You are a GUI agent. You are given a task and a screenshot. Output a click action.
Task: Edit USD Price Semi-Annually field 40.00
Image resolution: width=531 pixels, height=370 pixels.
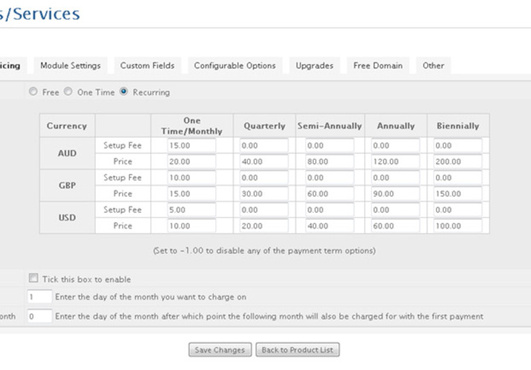coord(330,226)
